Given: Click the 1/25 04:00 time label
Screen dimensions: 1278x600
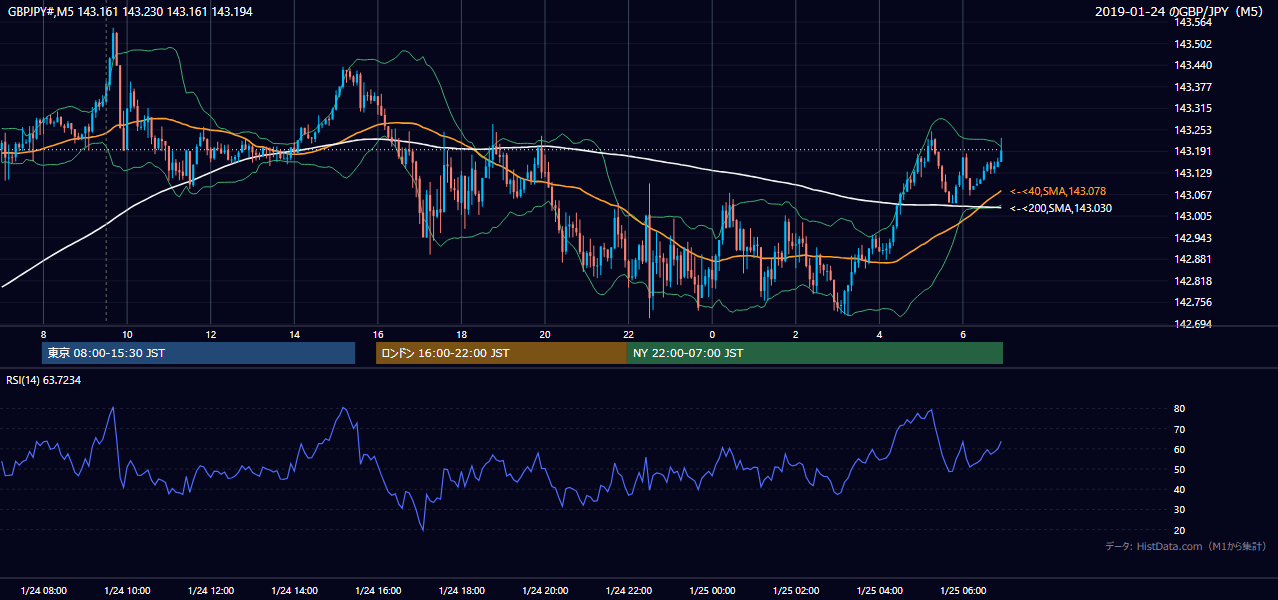Looking at the screenshot, I should pyautogui.click(x=880, y=591).
